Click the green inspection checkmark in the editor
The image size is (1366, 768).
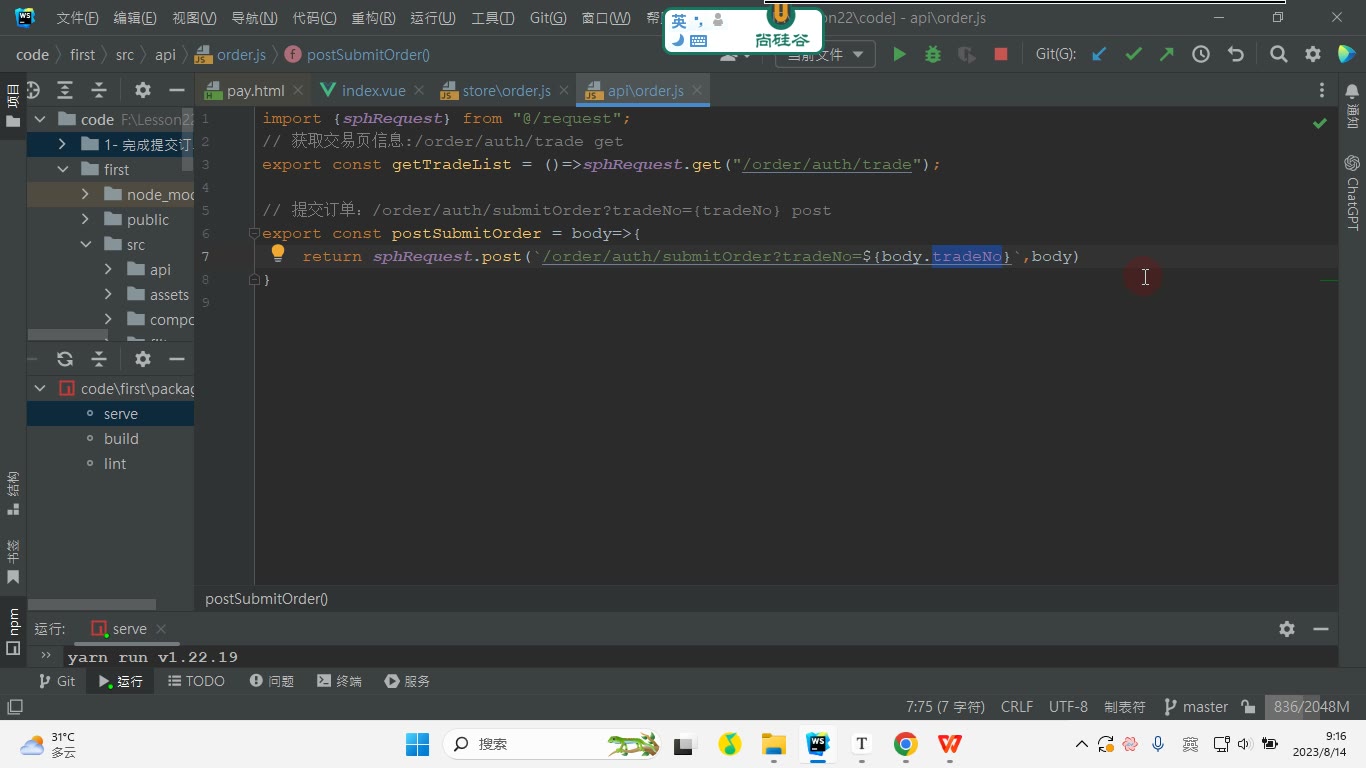[1320, 123]
